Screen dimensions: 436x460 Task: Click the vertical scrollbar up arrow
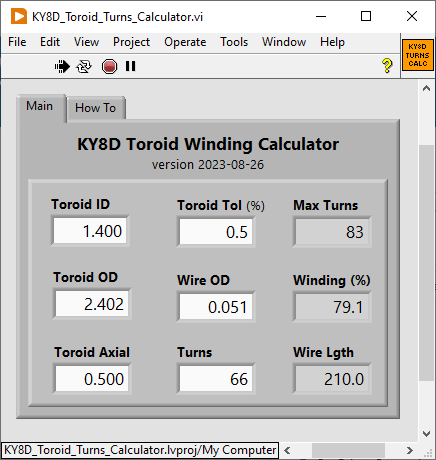(x=426, y=88)
